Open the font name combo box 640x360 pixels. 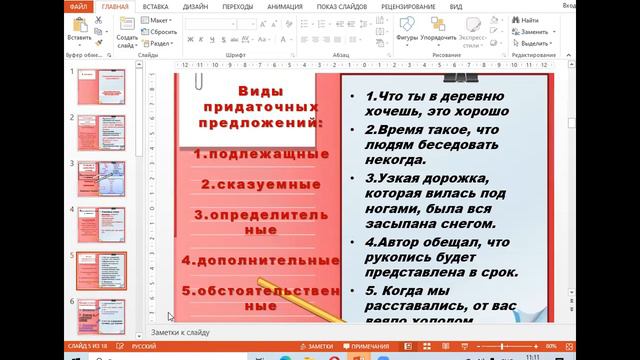(x=211, y=24)
